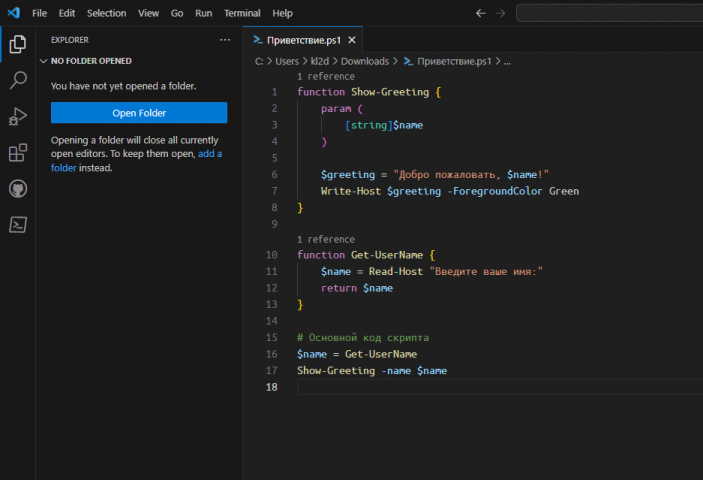Open the Search view icon
This screenshot has width=703, height=480.
(17, 80)
